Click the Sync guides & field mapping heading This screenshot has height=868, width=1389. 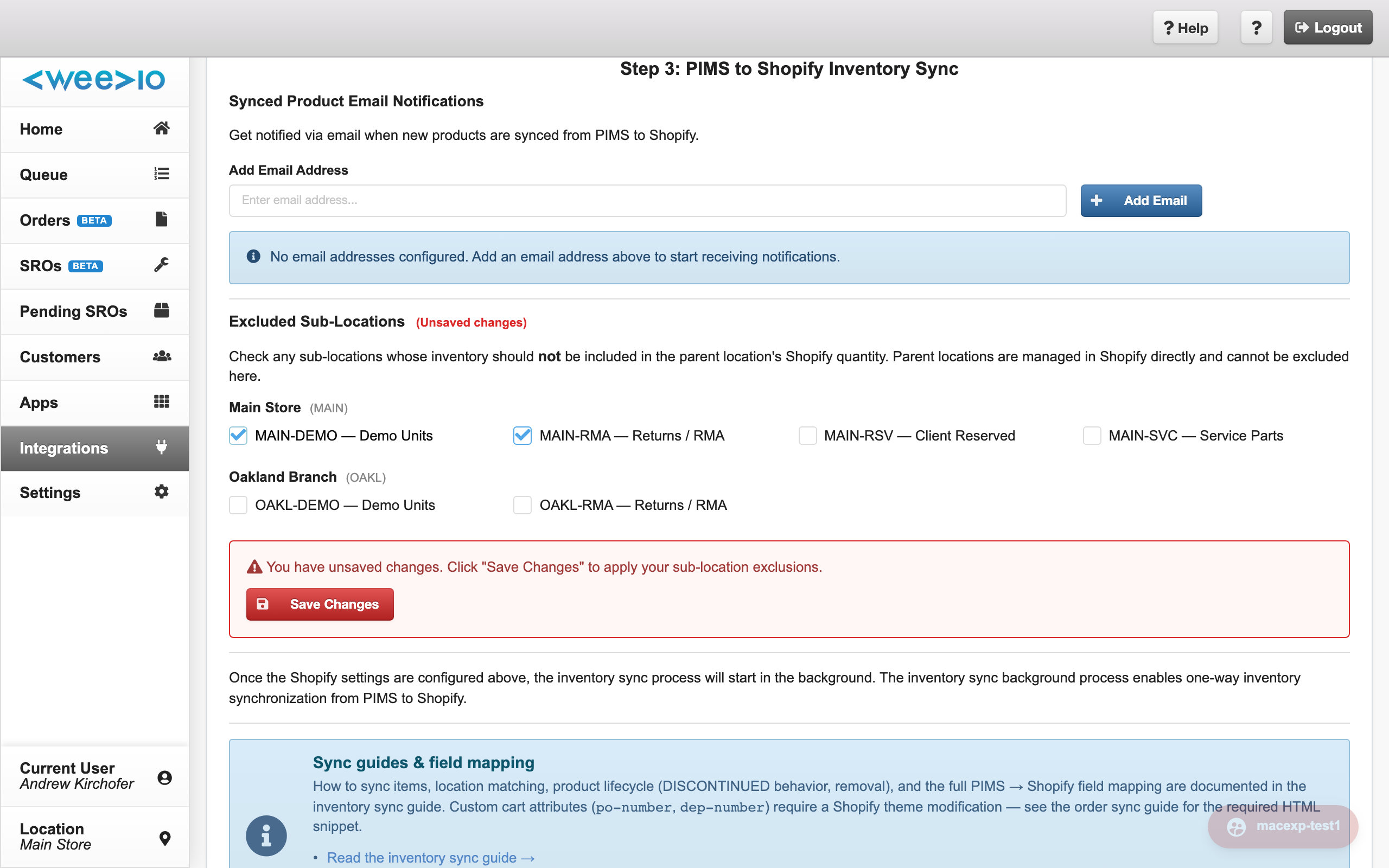pos(423,762)
